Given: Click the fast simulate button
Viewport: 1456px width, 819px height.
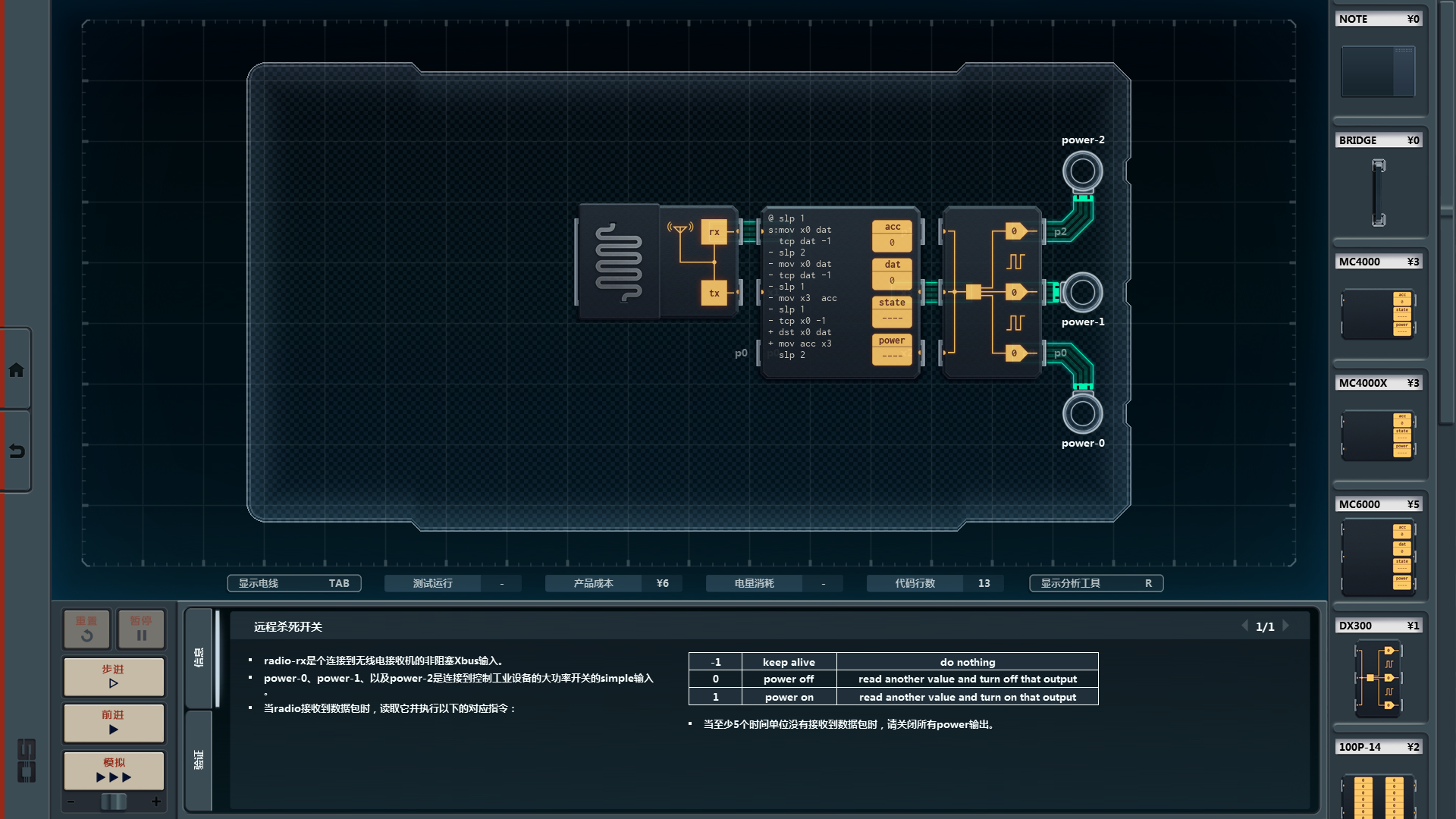Looking at the screenshot, I should [x=114, y=770].
